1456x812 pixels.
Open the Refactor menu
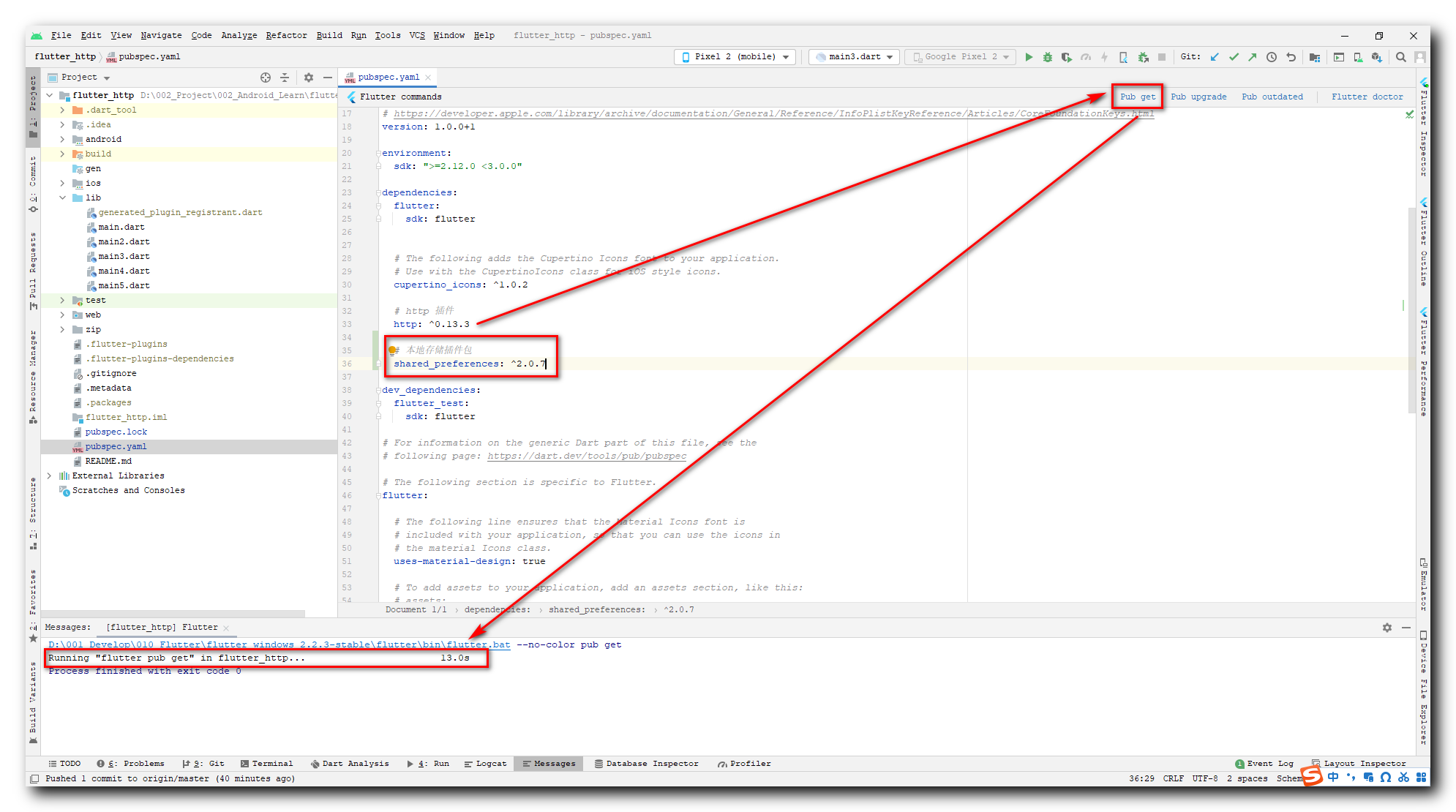pos(286,35)
